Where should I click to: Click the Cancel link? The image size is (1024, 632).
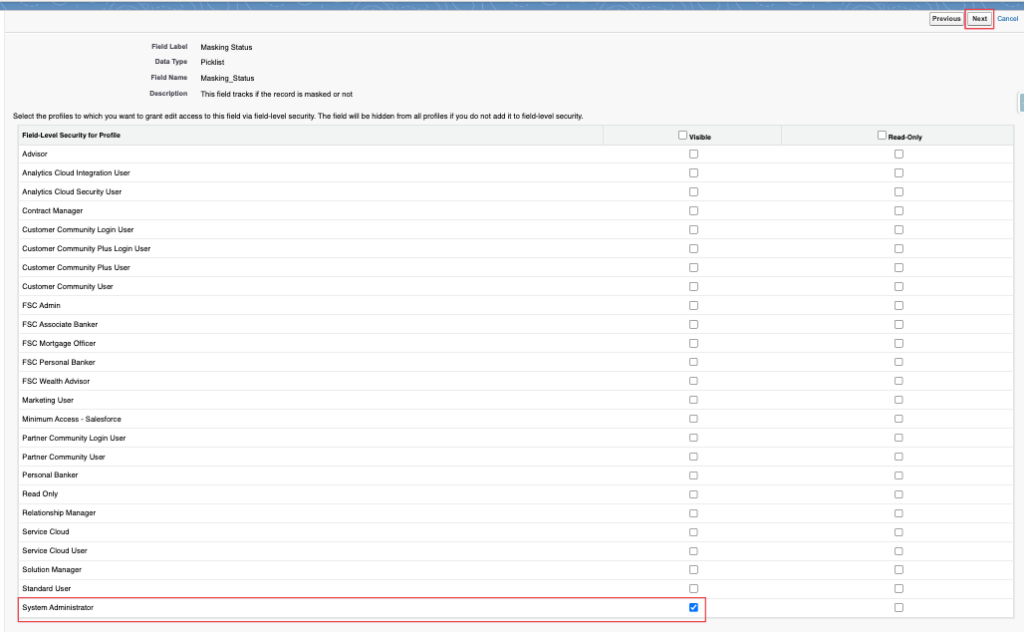[x=1008, y=19]
